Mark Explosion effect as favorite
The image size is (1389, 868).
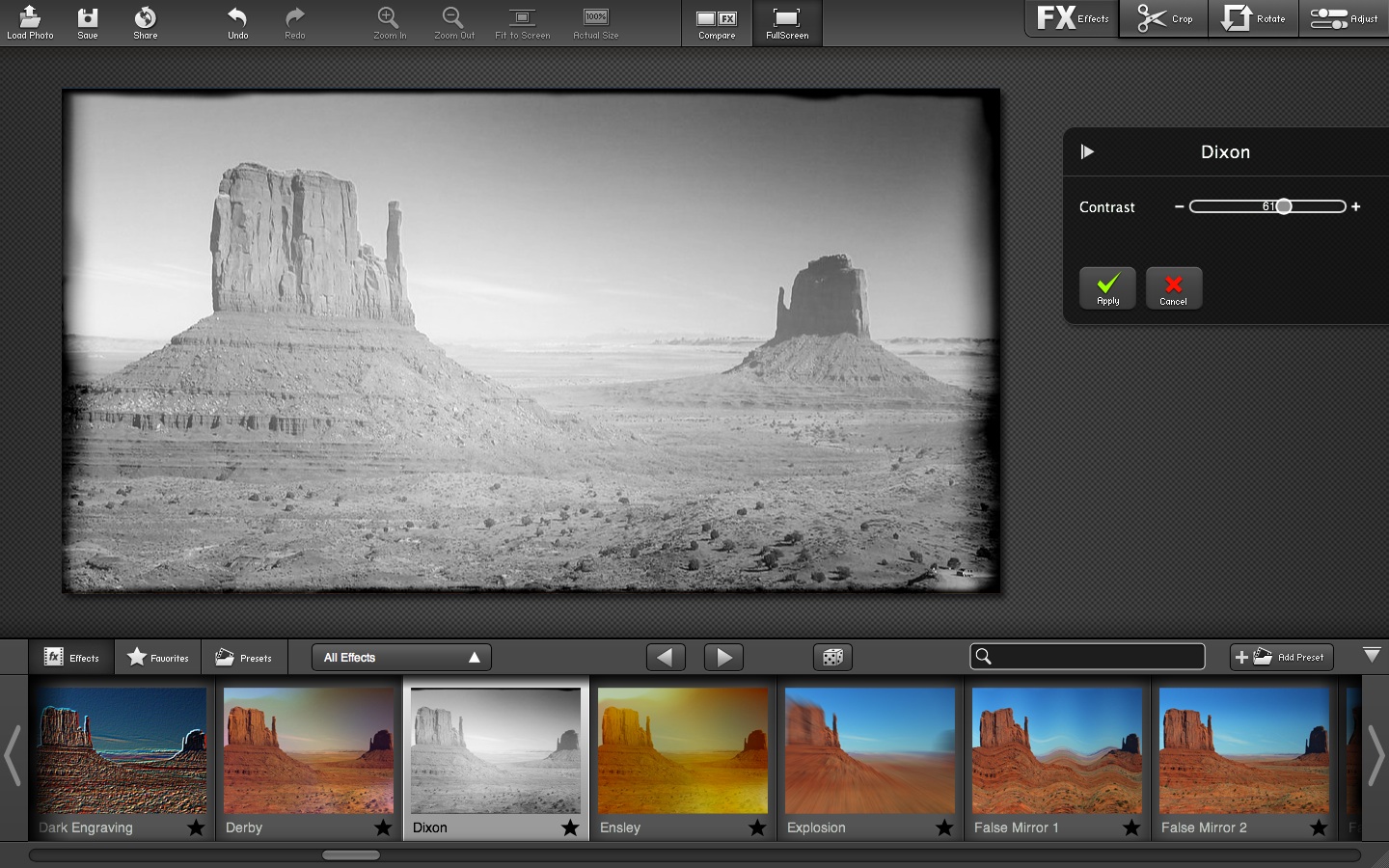(944, 827)
